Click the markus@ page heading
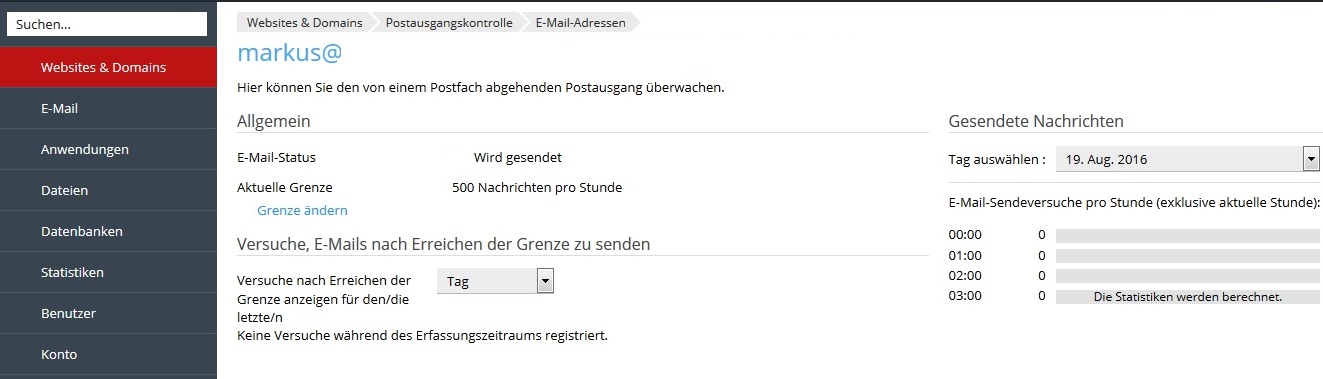The height and width of the screenshot is (379, 1323). 290,56
